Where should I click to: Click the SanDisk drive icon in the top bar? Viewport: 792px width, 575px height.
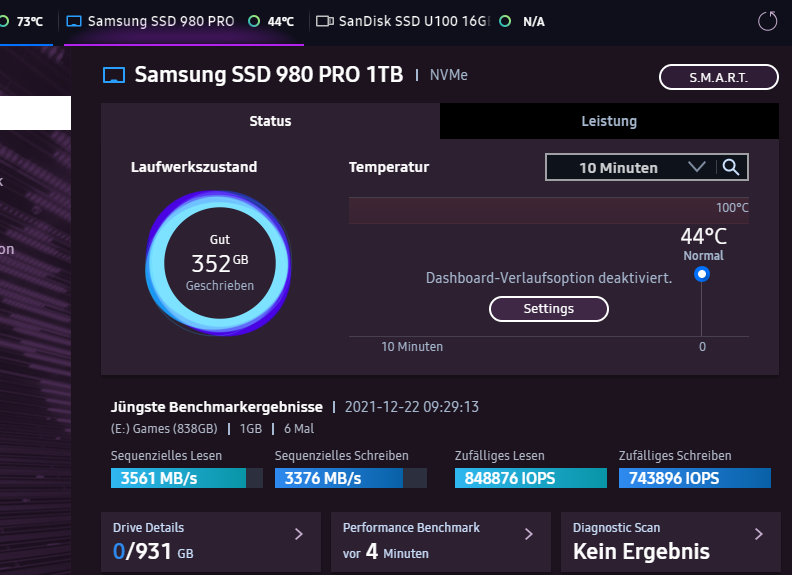click(x=325, y=21)
